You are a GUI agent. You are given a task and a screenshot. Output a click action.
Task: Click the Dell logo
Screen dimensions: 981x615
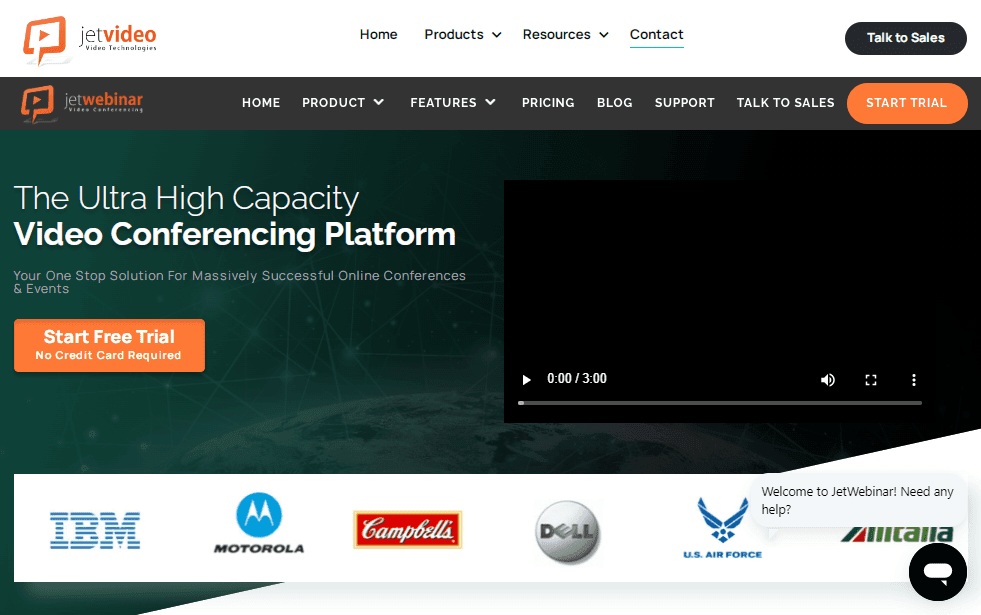[x=568, y=532]
